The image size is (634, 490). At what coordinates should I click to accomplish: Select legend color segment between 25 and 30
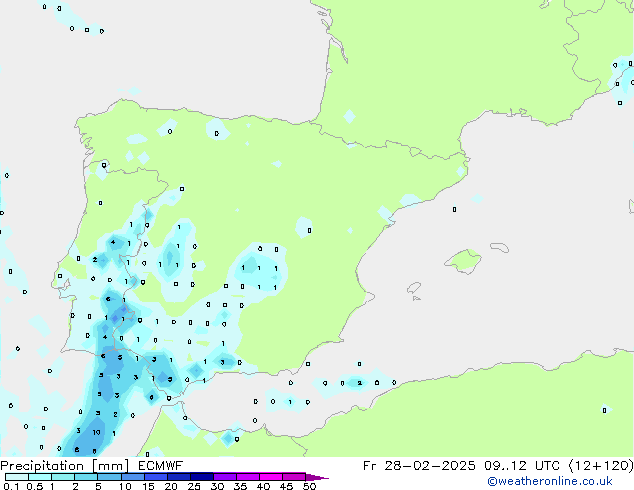click(201, 477)
